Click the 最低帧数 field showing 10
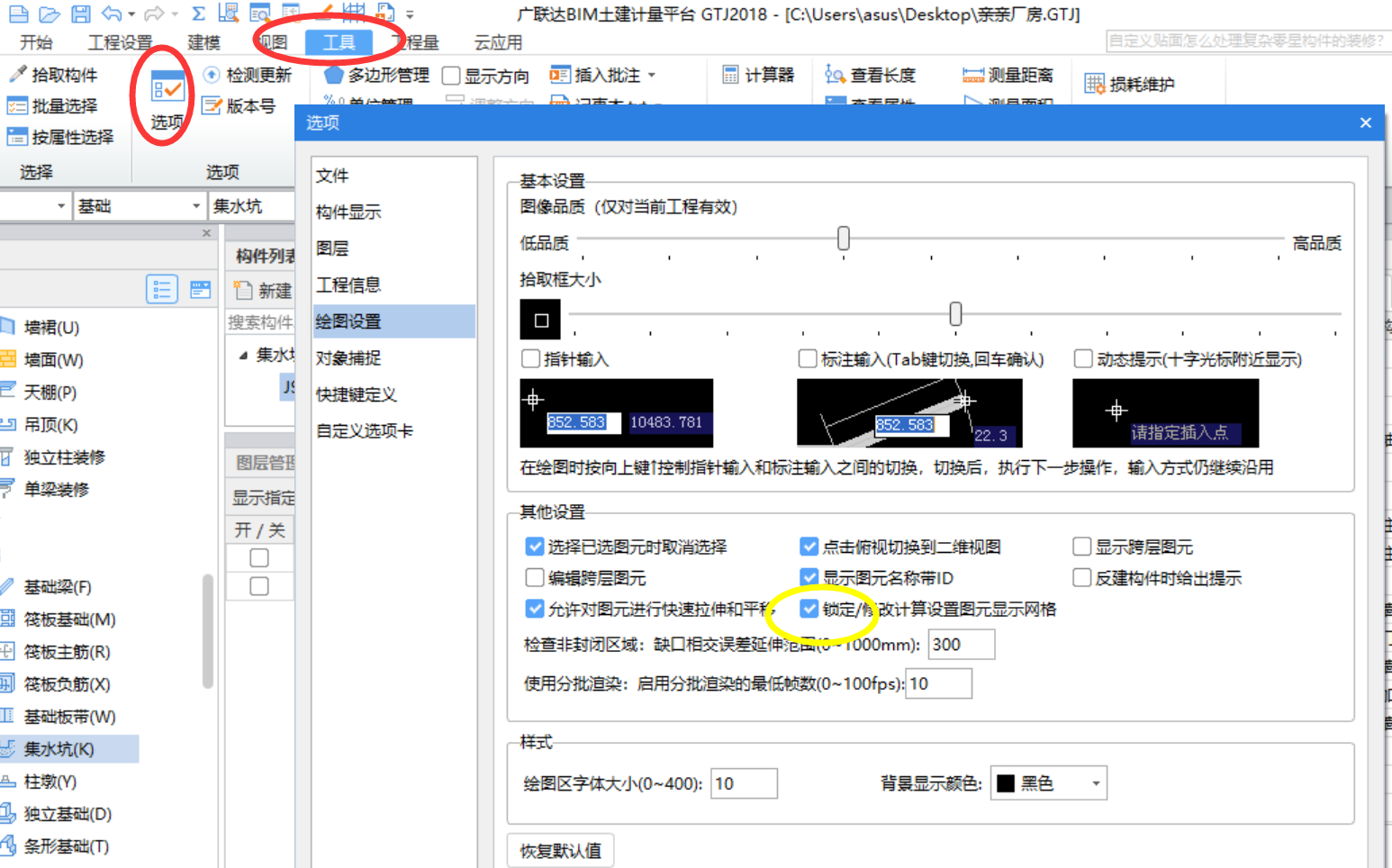The image size is (1392, 868). click(x=939, y=683)
